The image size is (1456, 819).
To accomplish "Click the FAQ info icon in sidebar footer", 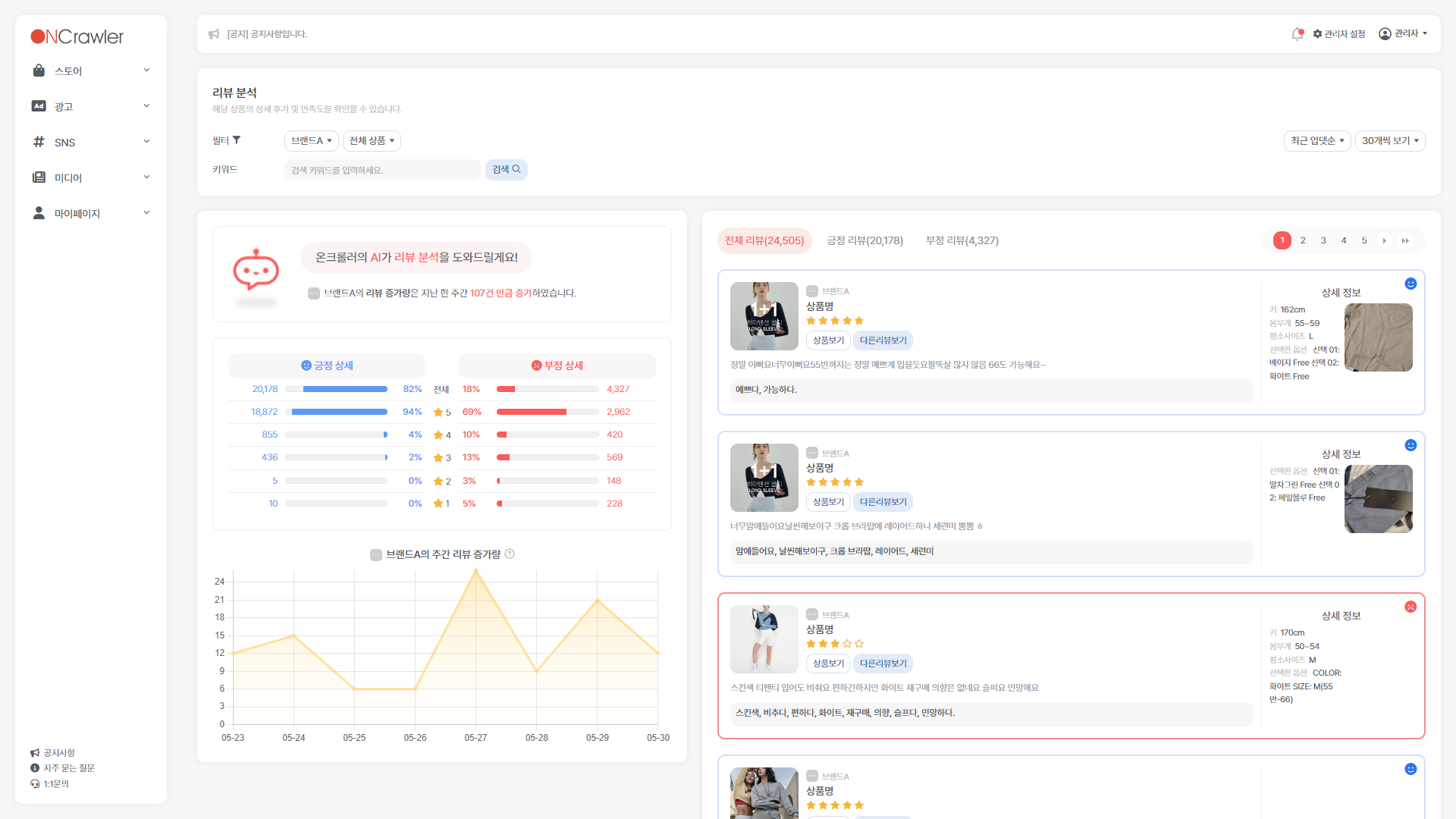I will click(35, 768).
